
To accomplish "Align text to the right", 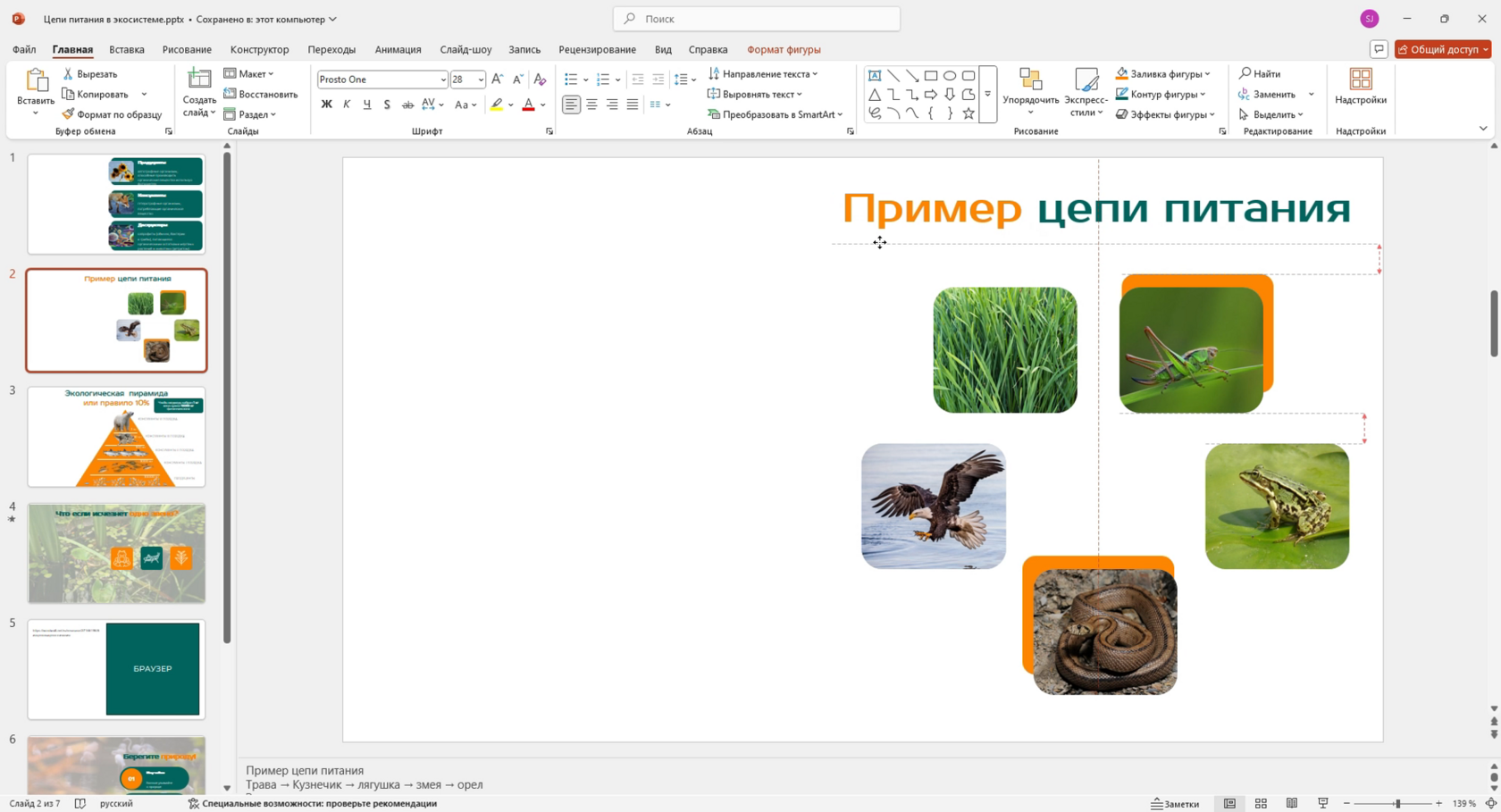I will (x=612, y=105).
